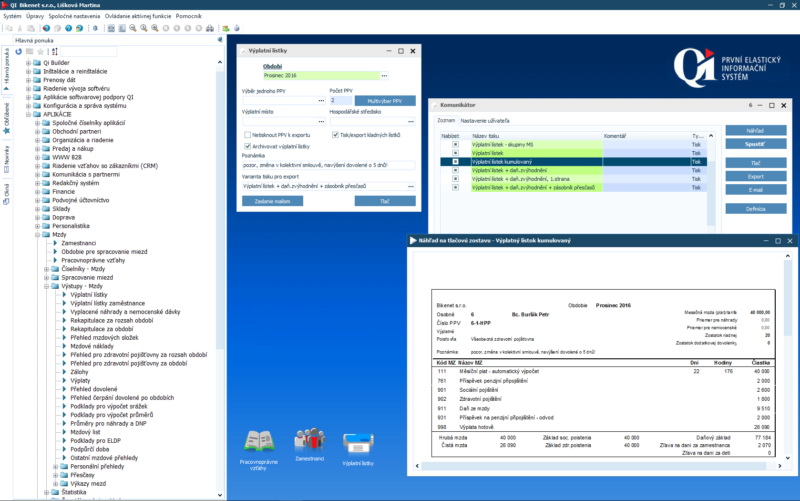Open the Úpravy menu
This screenshot has width=800, height=501.
35,16
